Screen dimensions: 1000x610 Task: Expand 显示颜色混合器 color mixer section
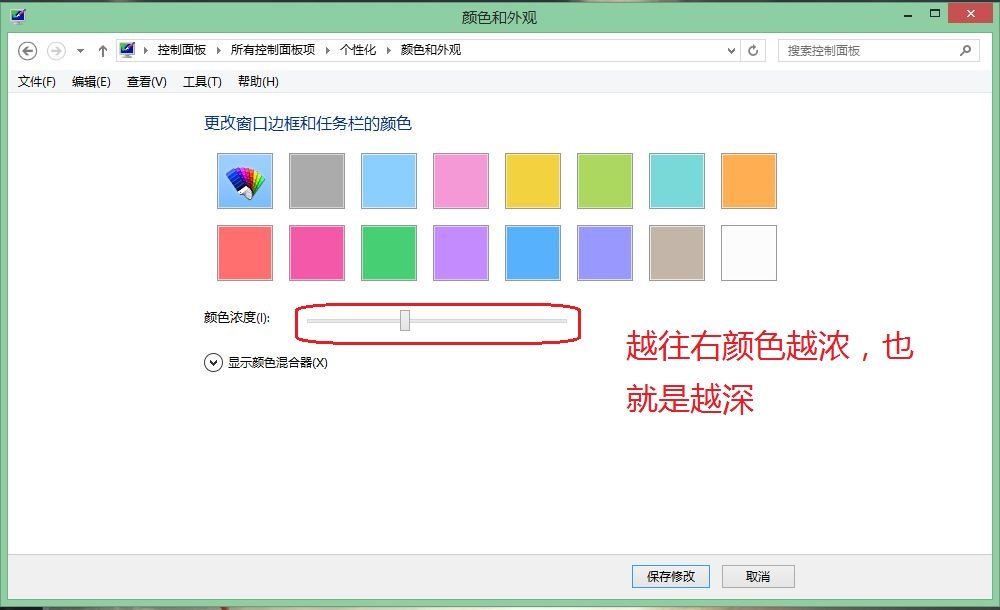211,363
